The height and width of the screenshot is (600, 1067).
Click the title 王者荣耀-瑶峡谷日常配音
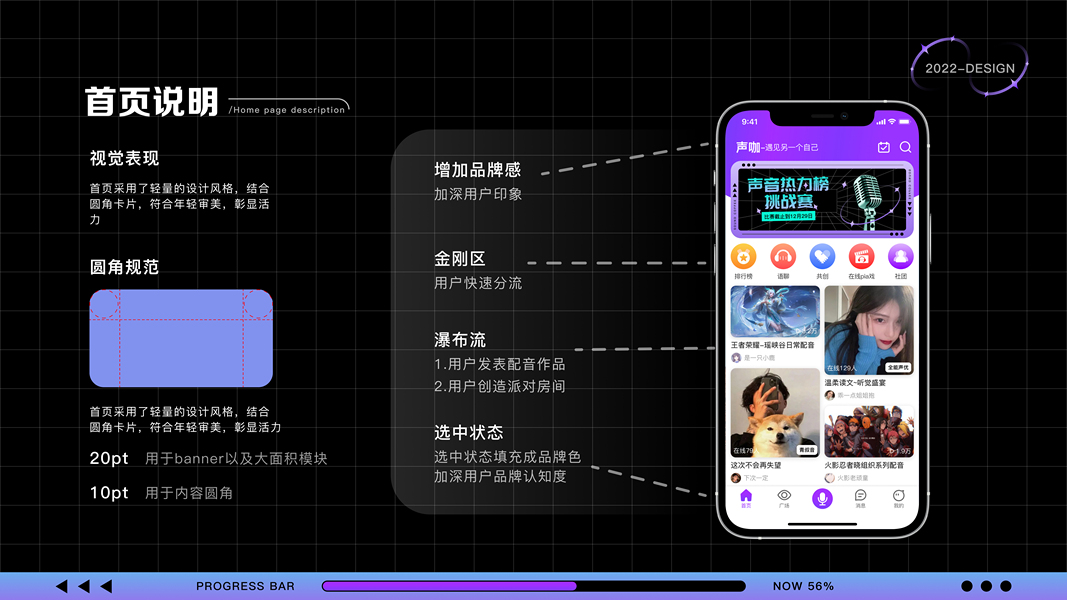(772, 345)
